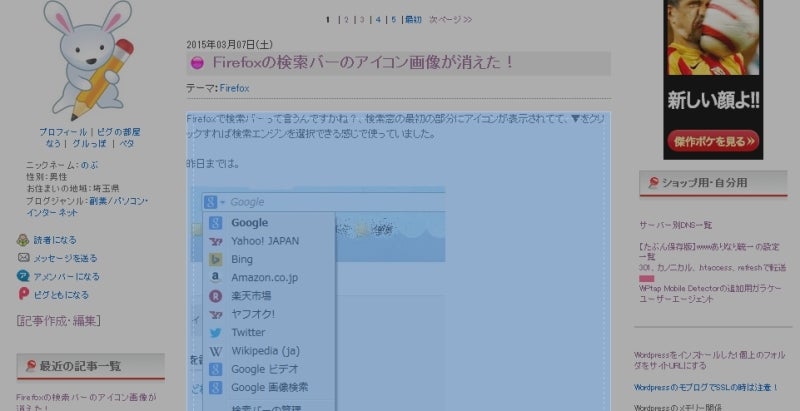800x411 pixels.
Task: Click the search engine dropdown arrow in screenshot
Action: [x=223, y=202]
